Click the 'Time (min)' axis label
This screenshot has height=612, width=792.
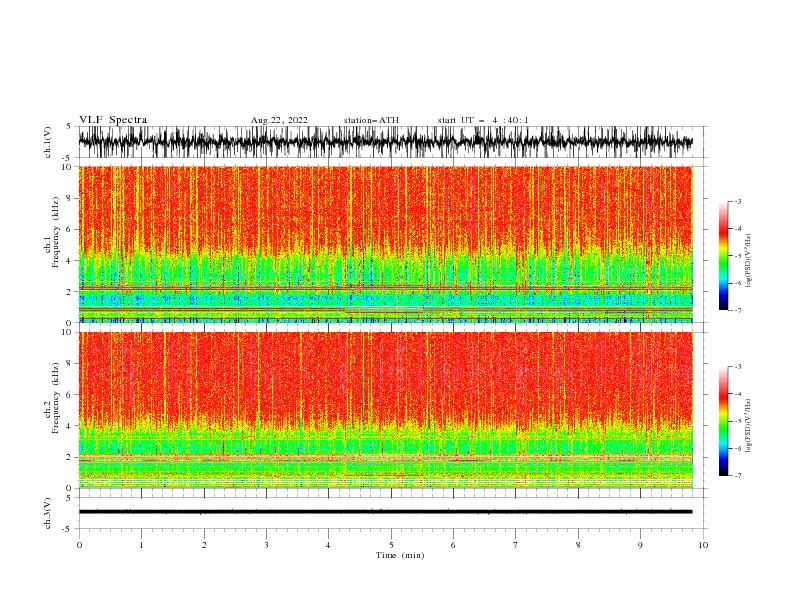(x=400, y=555)
